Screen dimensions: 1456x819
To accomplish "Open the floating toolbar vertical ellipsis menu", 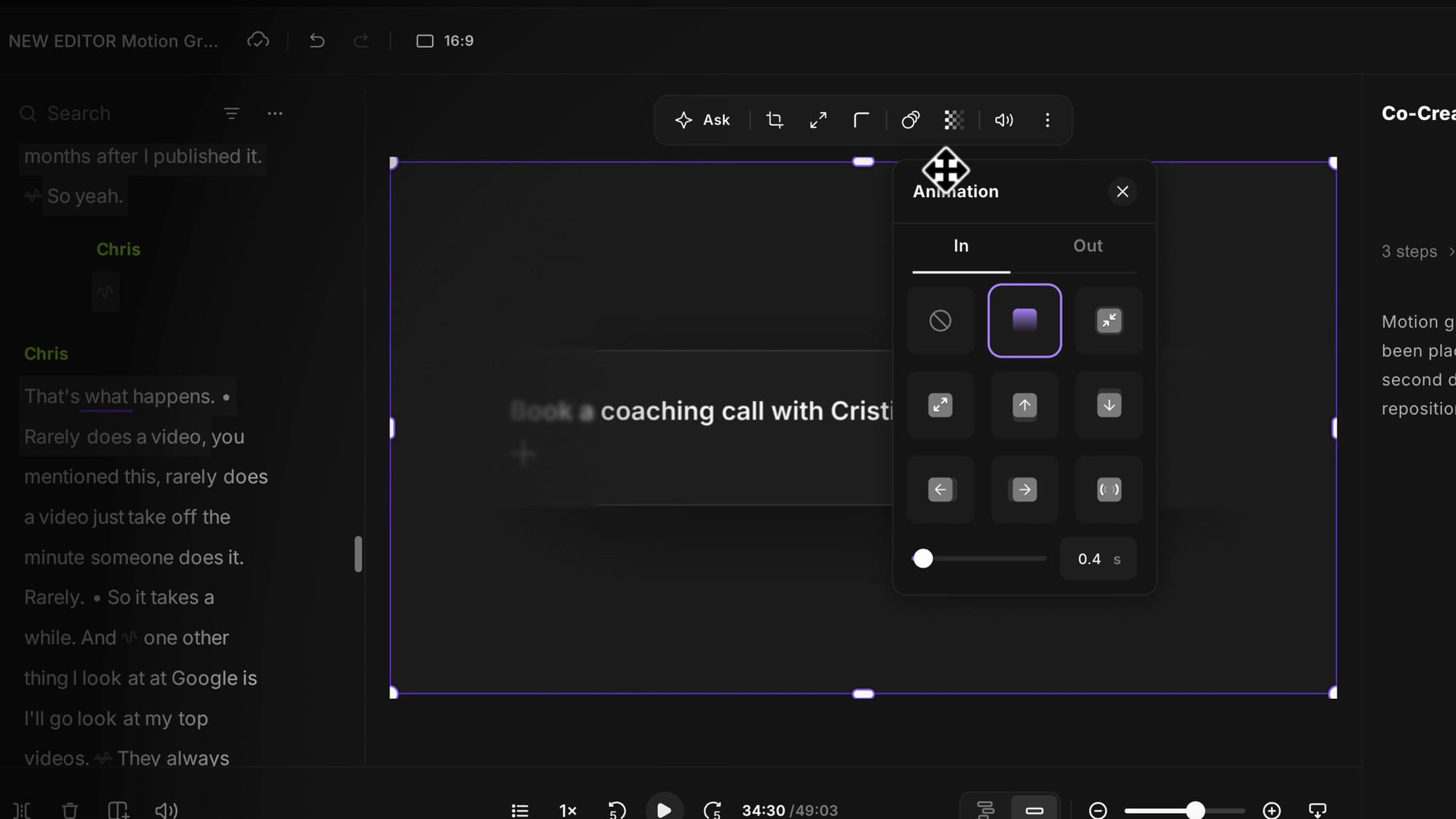I will (1048, 120).
